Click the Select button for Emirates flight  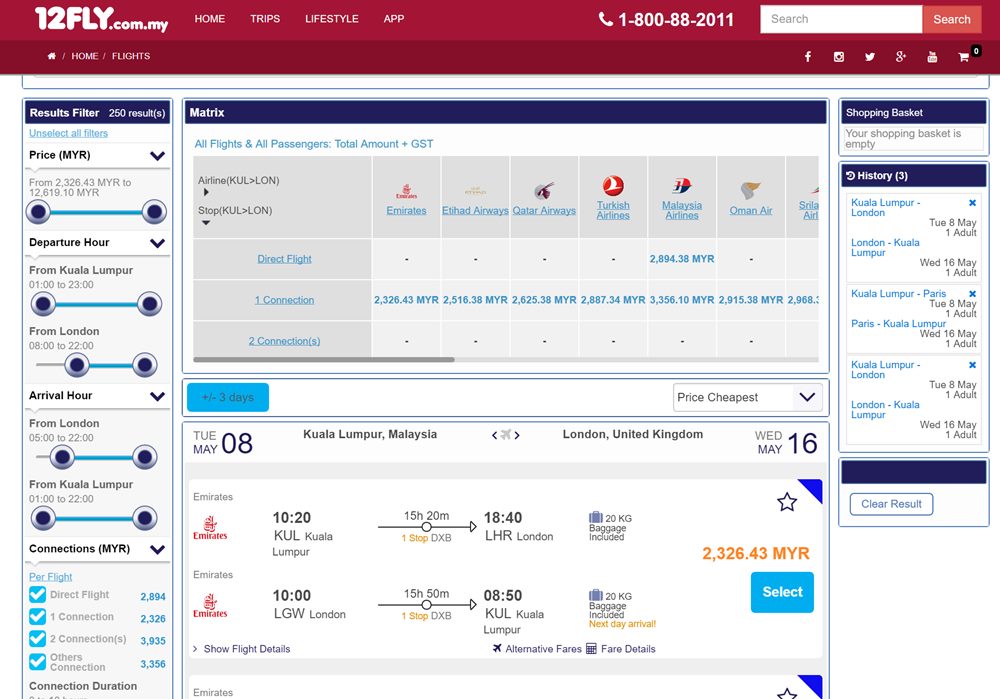(782, 592)
